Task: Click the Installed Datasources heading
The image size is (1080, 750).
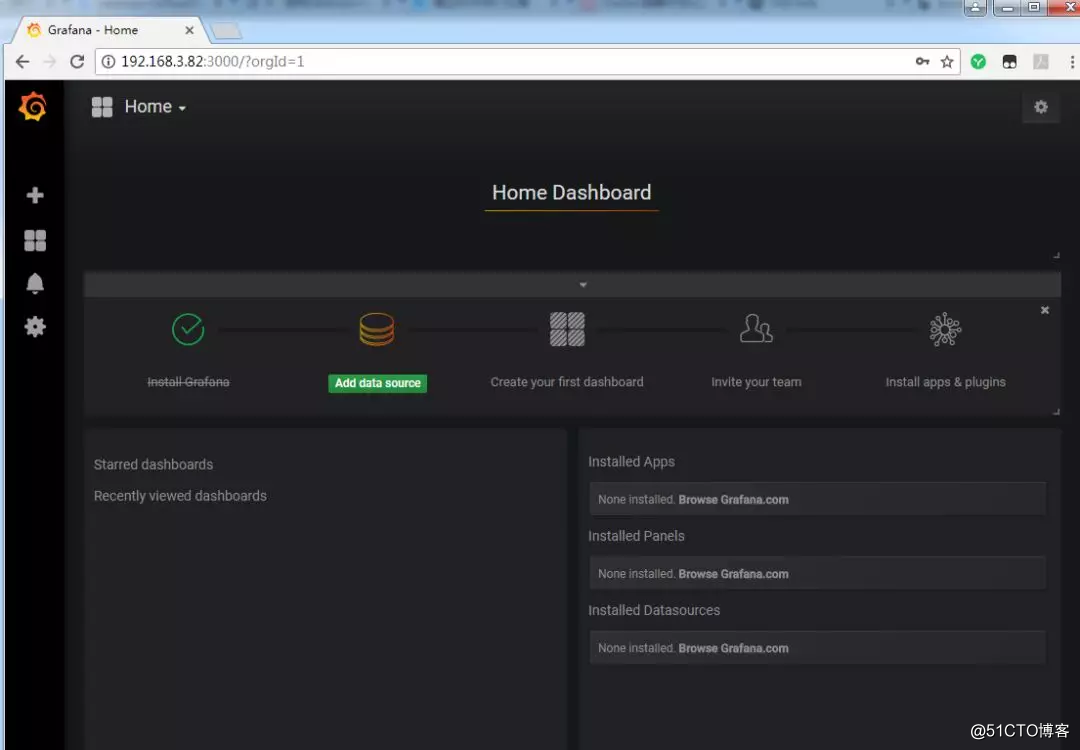Action: pyautogui.click(x=654, y=611)
